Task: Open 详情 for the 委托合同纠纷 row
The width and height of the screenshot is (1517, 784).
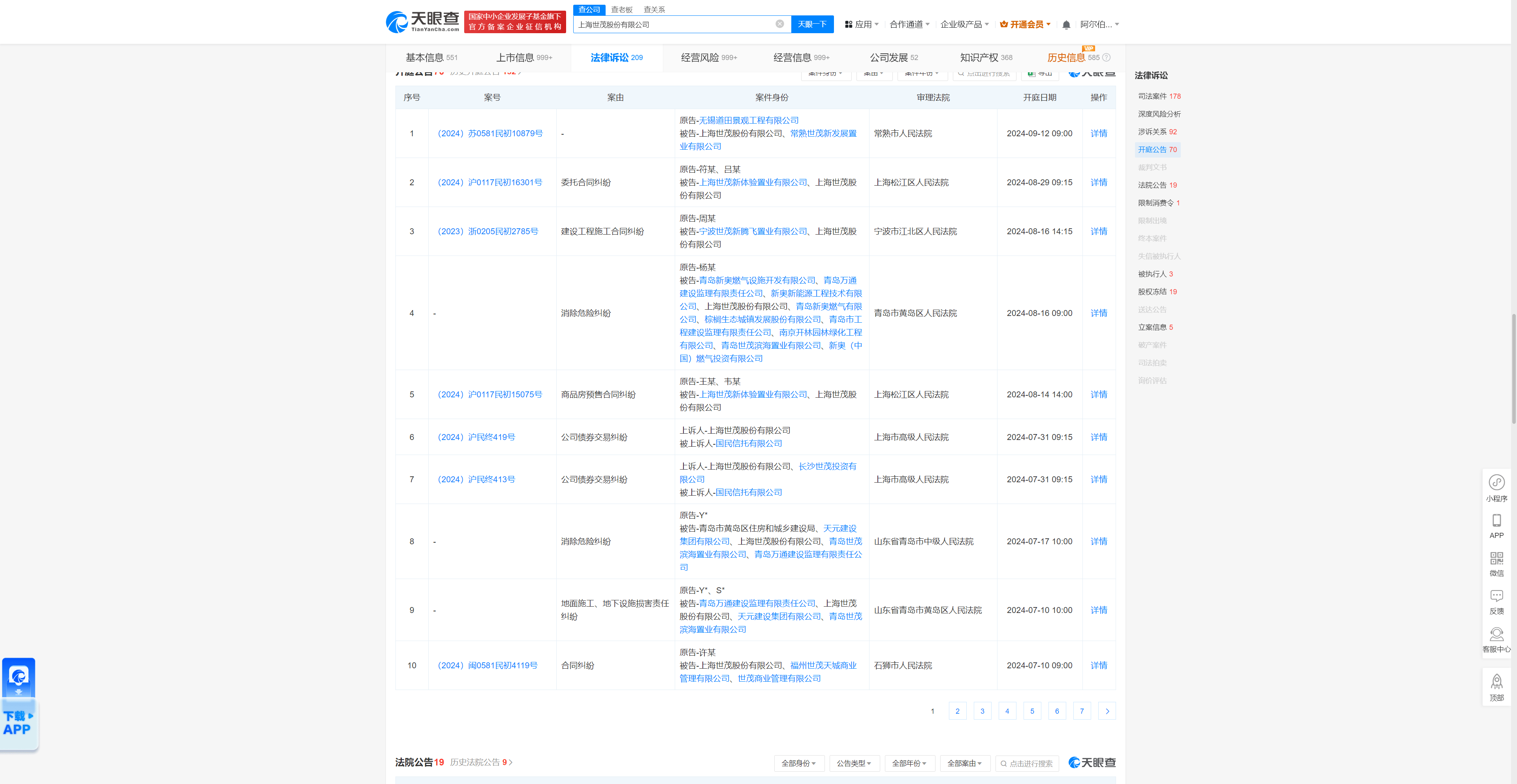Action: [1098, 182]
